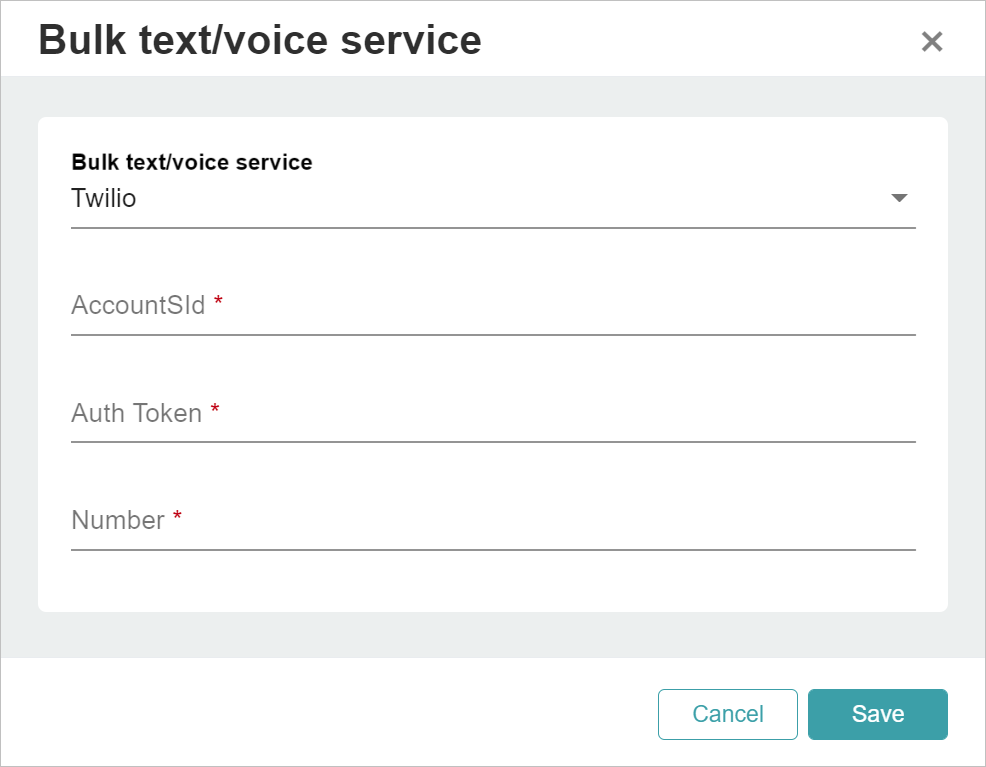Click the red asterisk beside Number
Image resolution: width=986 pixels, height=767 pixels.
177,516
